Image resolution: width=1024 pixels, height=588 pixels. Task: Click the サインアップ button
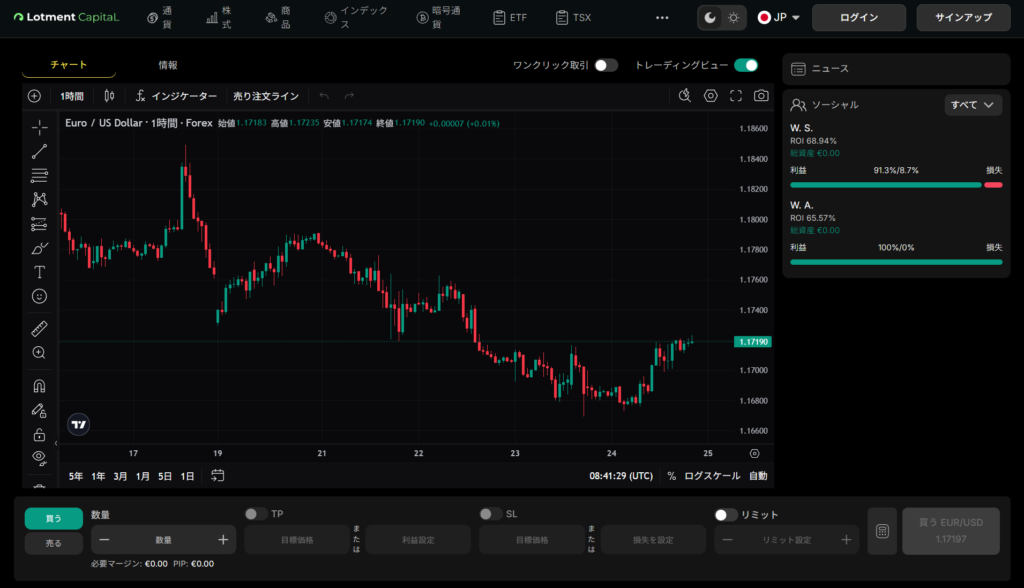[963, 18]
